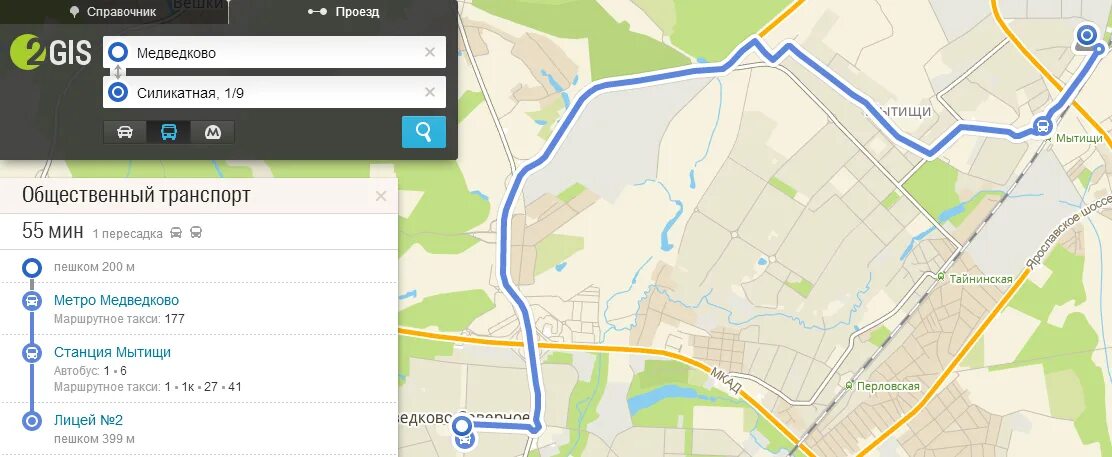Click the blue search magnifier button
The height and width of the screenshot is (457, 1112).
coord(423,132)
